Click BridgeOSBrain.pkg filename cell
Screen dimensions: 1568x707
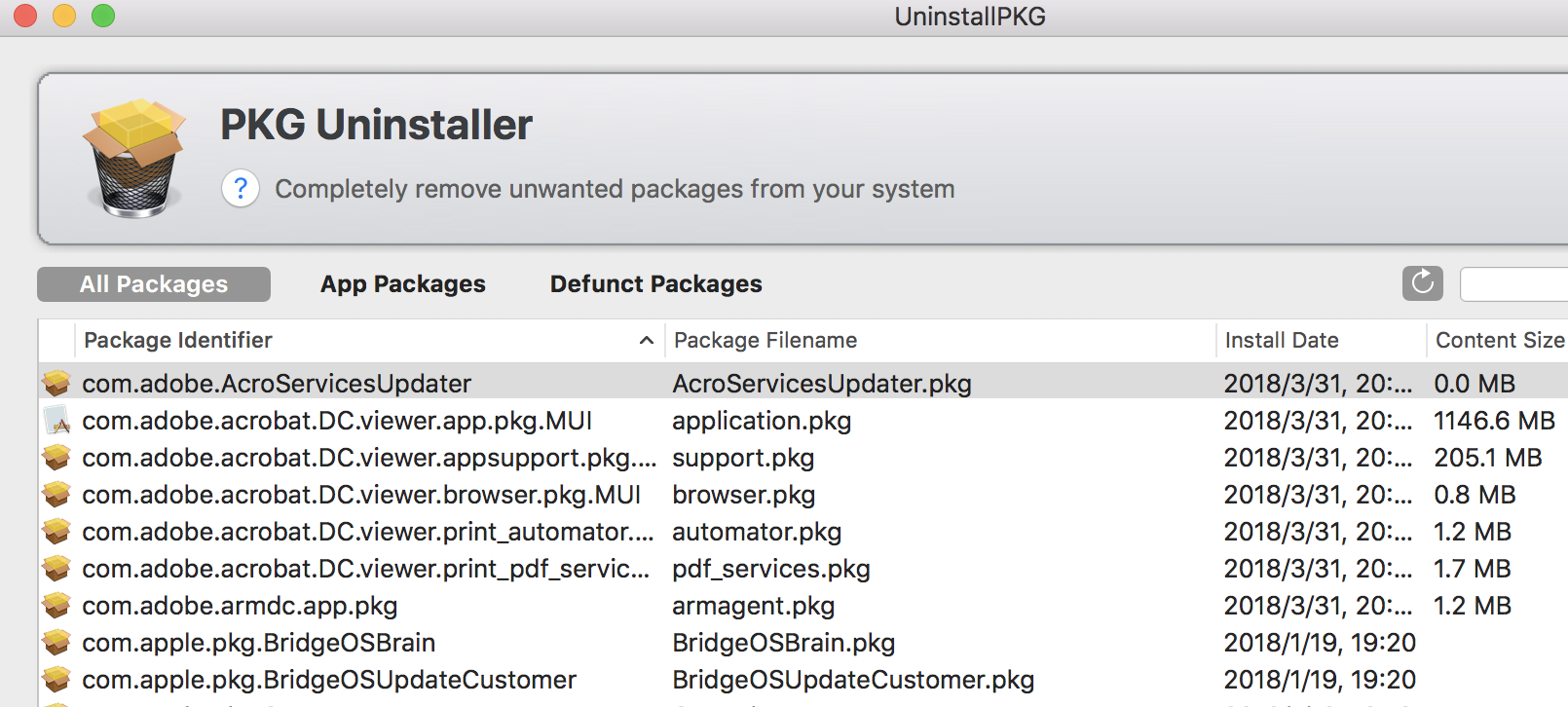[784, 643]
